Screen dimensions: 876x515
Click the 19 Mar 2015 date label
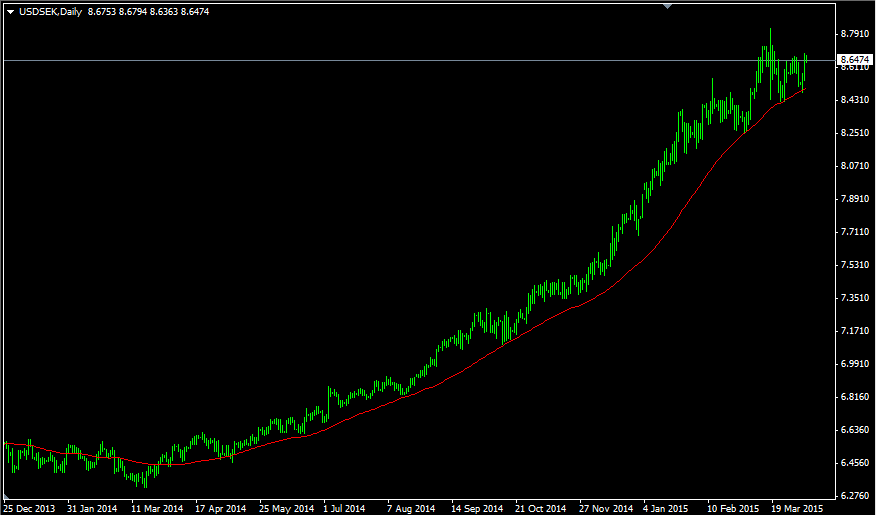click(797, 508)
